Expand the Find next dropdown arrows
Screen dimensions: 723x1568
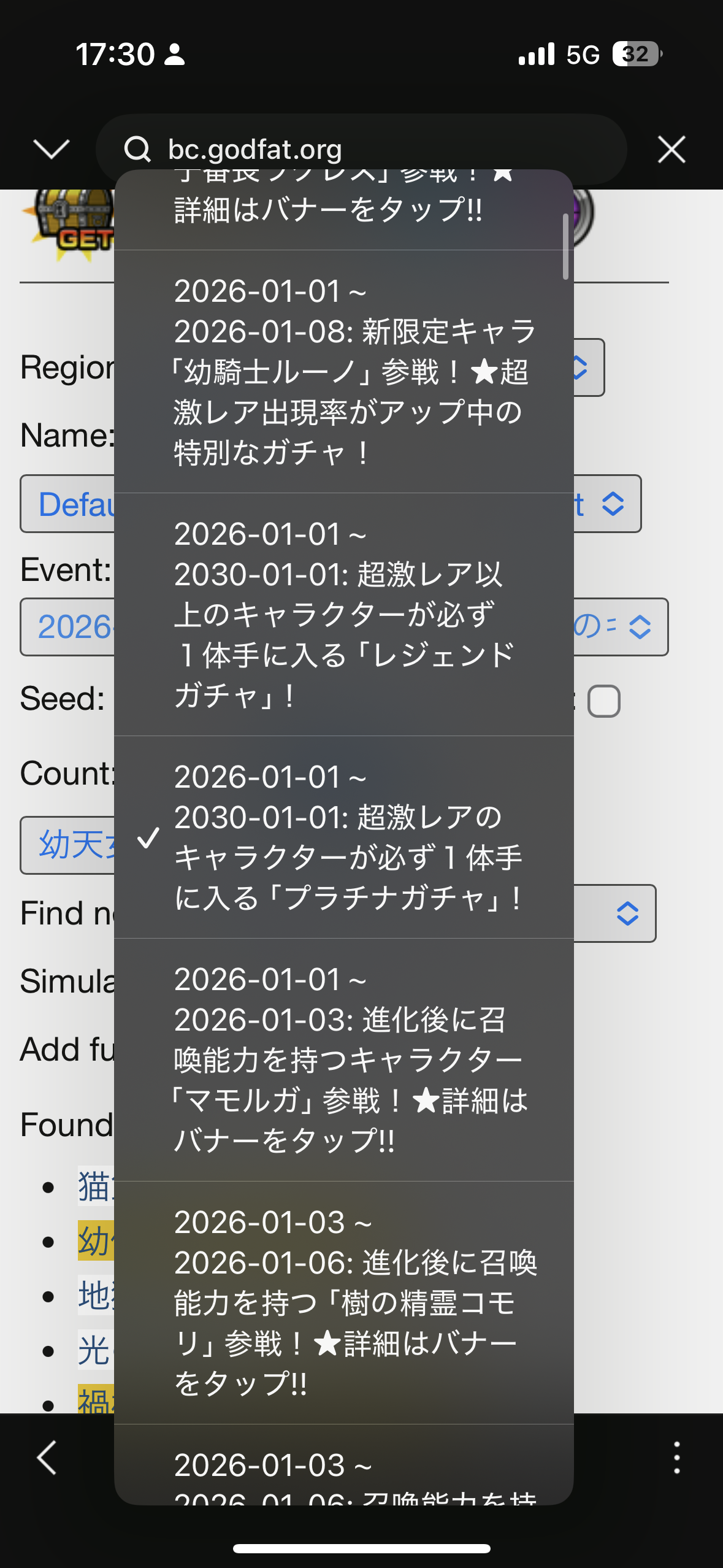point(627,913)
